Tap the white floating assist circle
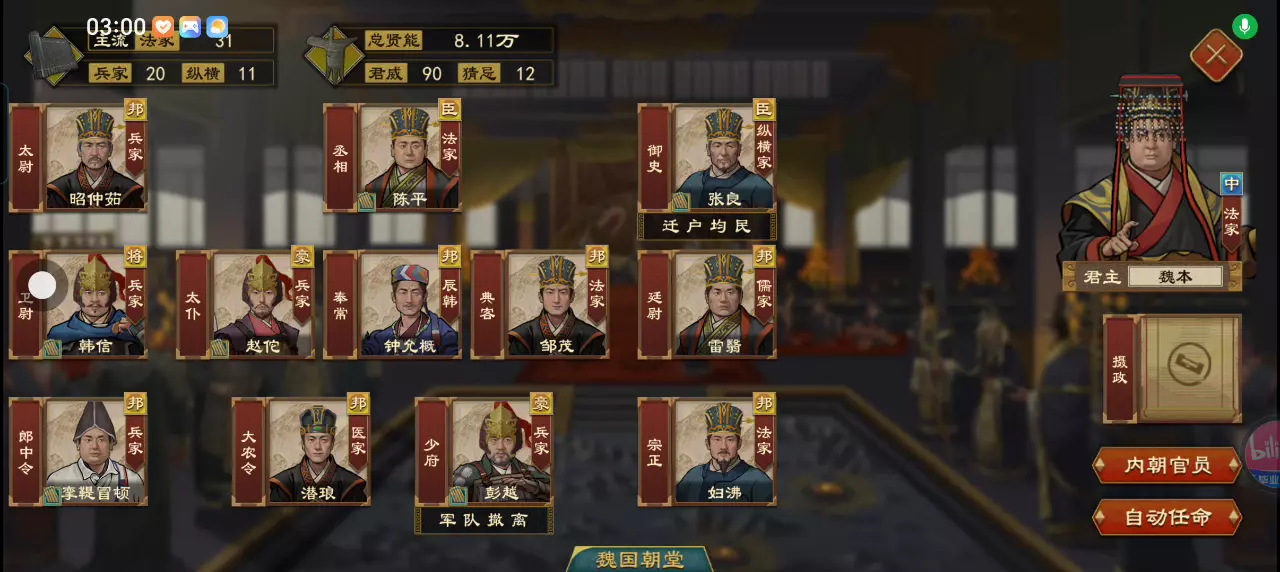Screen dimensions: 1280x572 [x=42, y=285]
